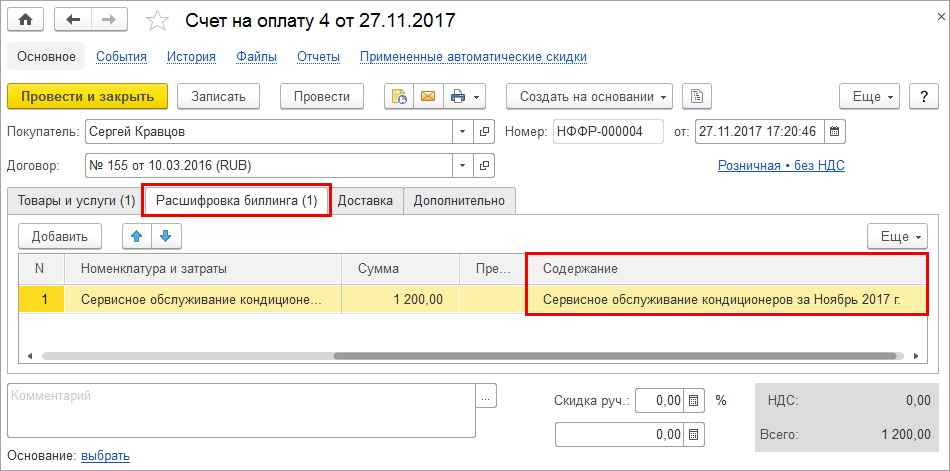Screen dimensions: 950x471
Task: Switch to the Основное section
Action: (47, 57)
